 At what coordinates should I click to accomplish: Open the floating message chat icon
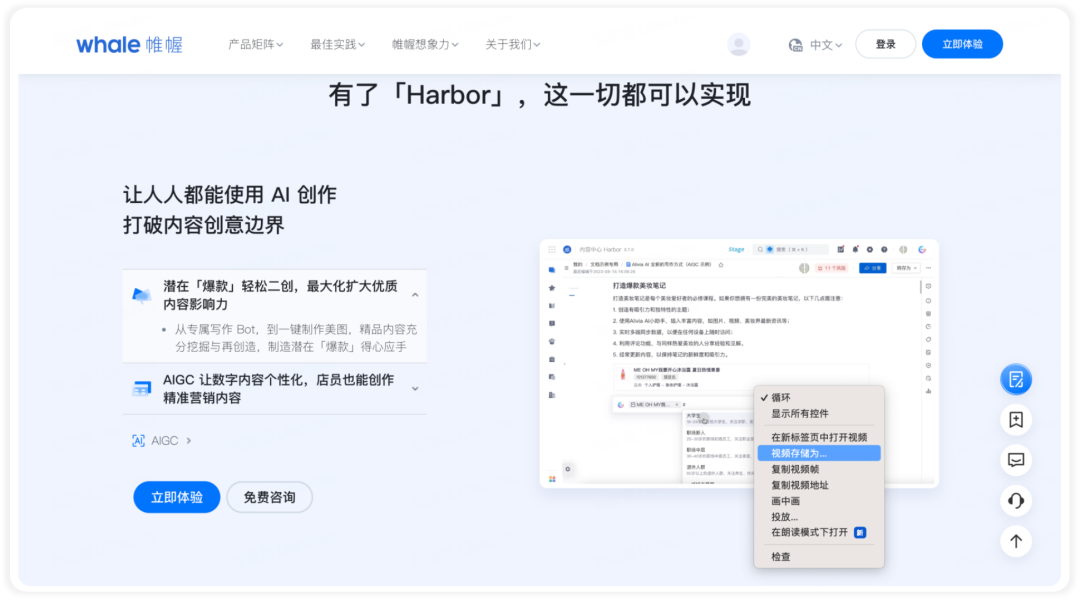(x=1016, y=460)
